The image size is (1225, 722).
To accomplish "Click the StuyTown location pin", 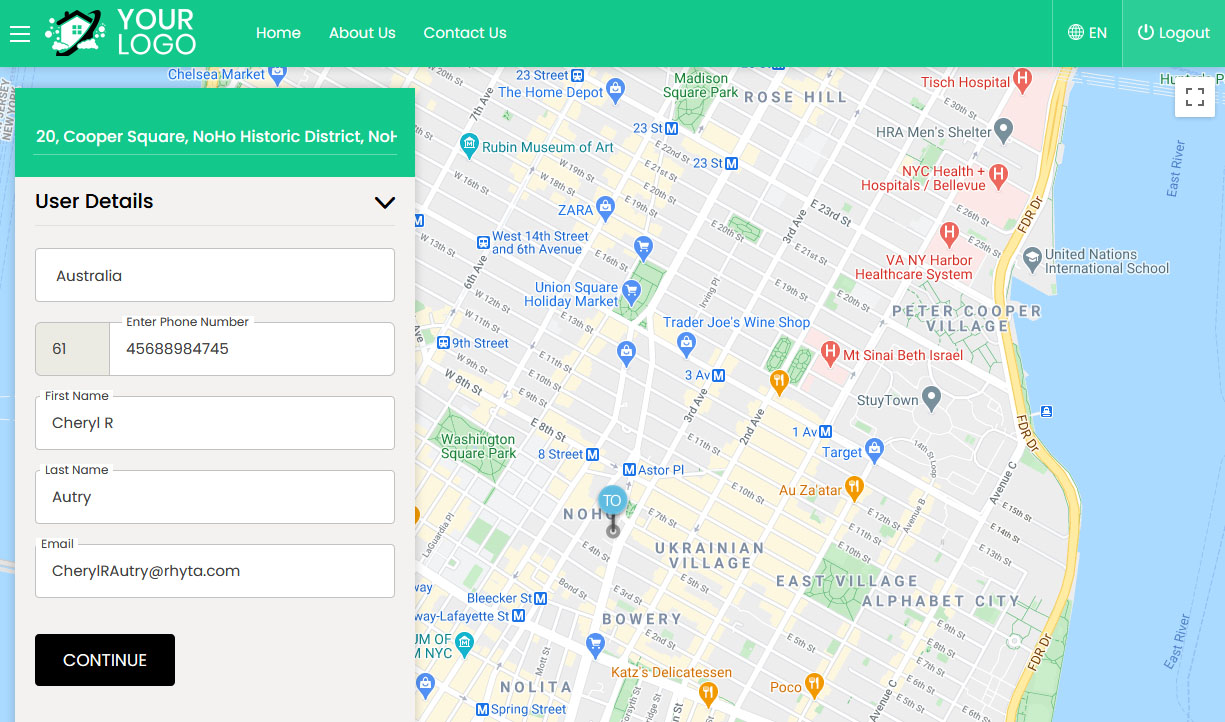I will (932, 399).
